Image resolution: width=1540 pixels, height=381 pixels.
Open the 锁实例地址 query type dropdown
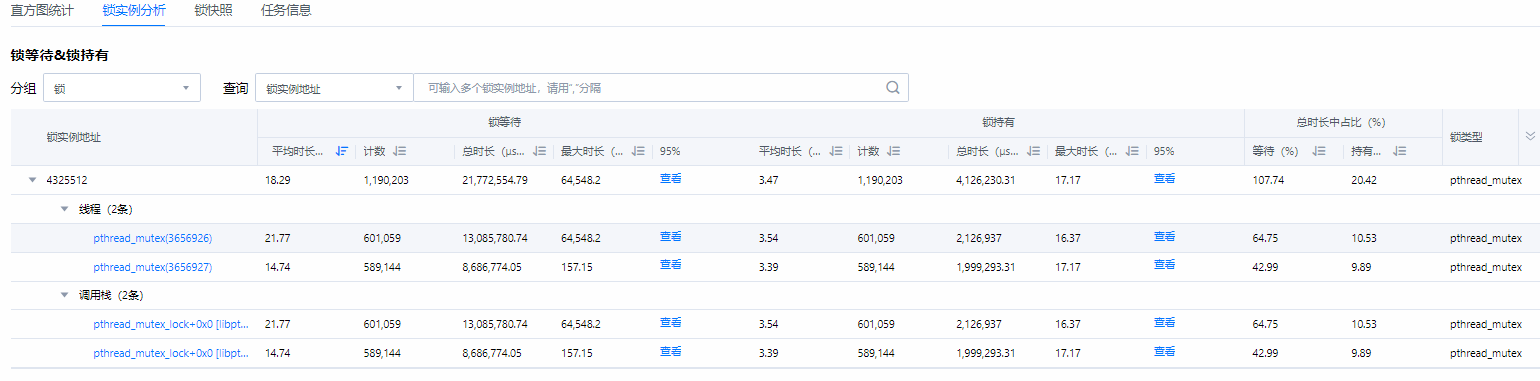[x=334, y=88]
